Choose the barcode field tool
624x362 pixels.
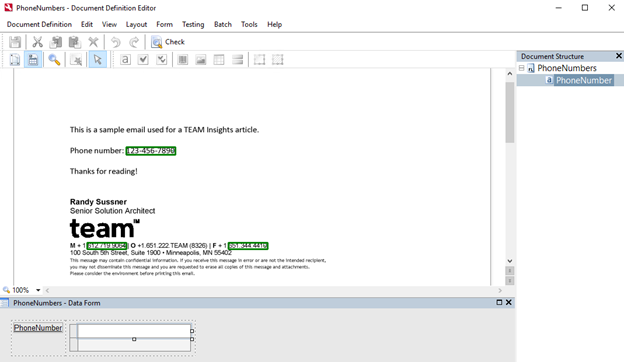pos(183,60)
